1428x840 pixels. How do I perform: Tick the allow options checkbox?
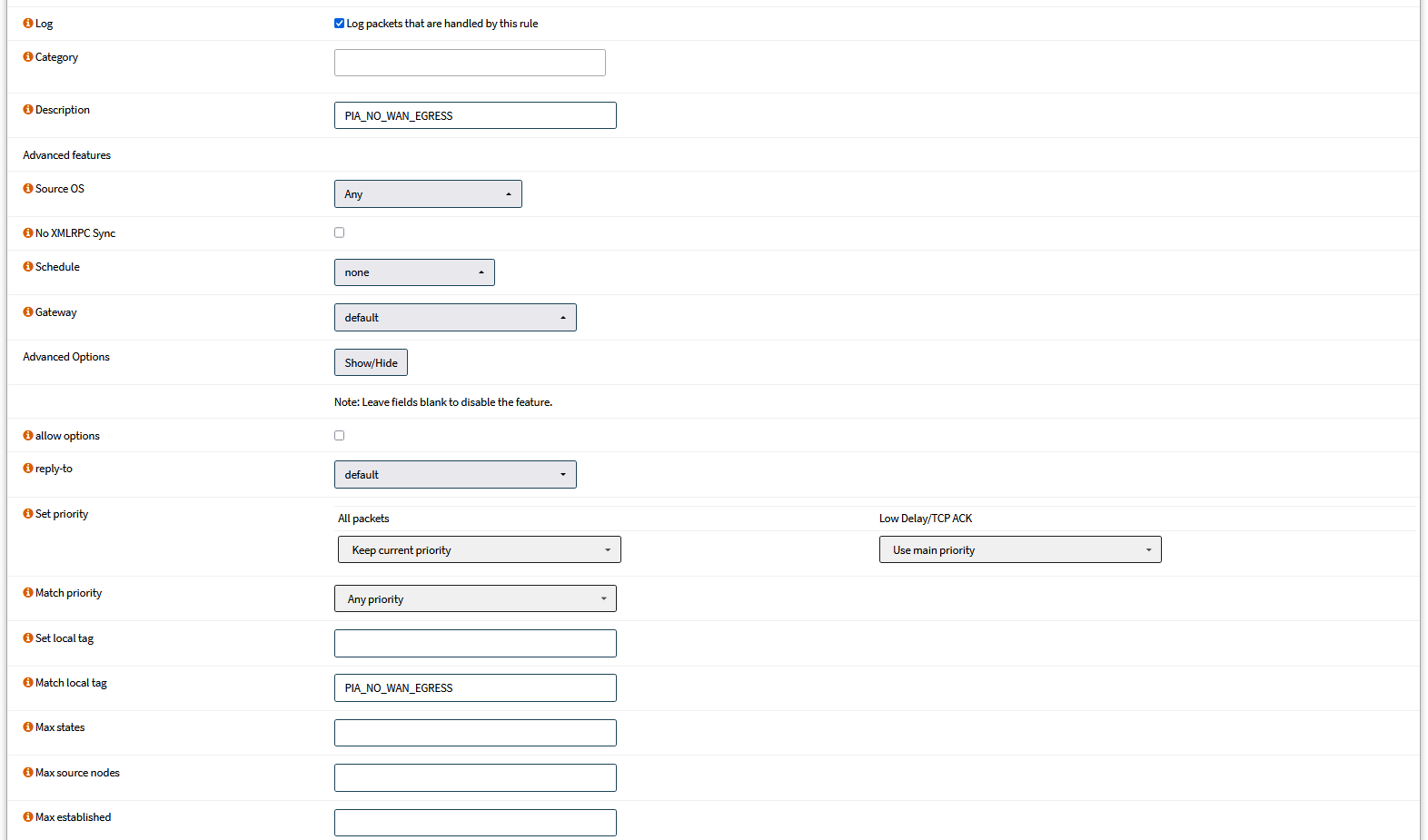coord(340,436)
